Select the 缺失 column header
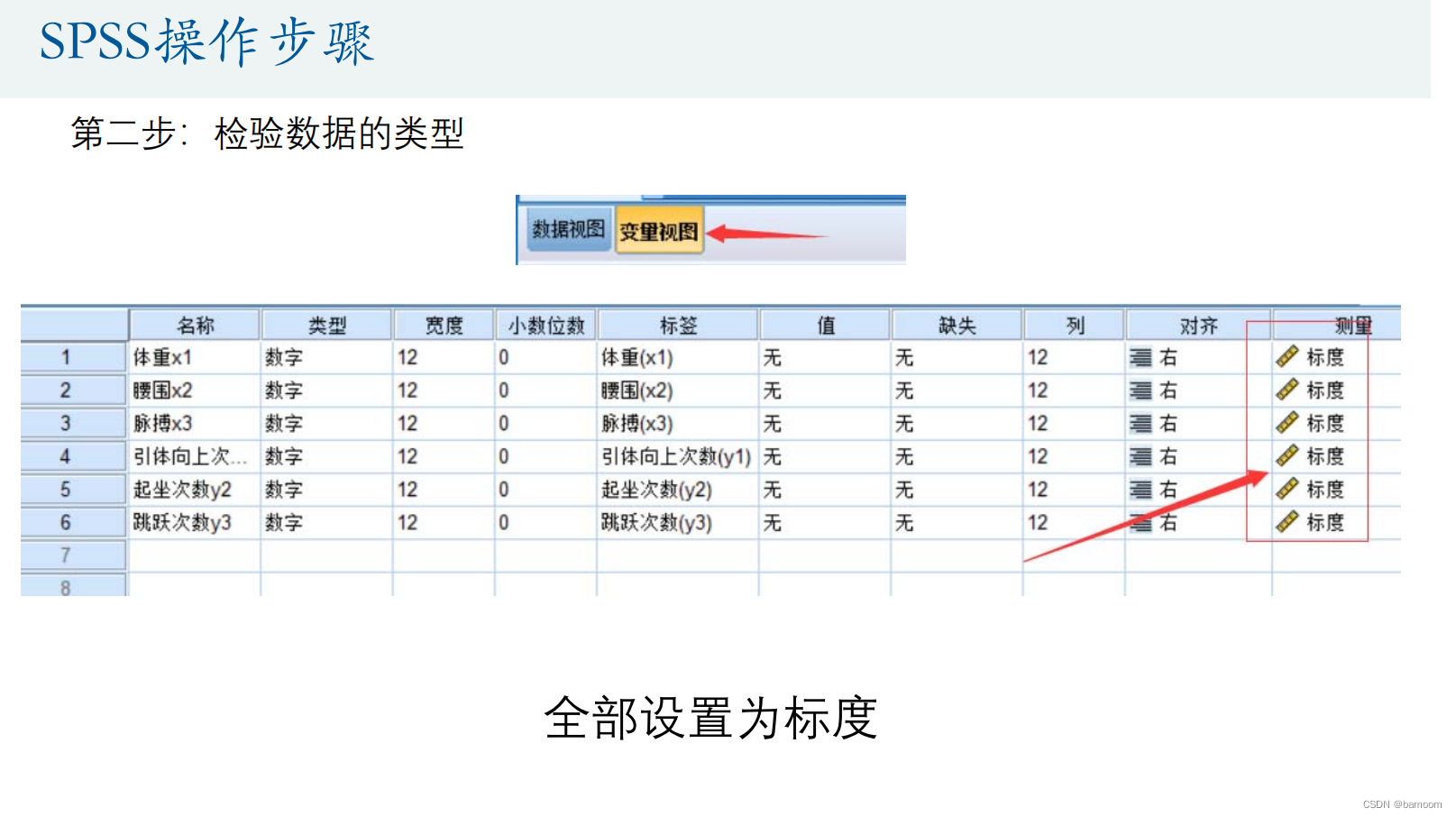The image size is (1456, 817). (957, 325)
